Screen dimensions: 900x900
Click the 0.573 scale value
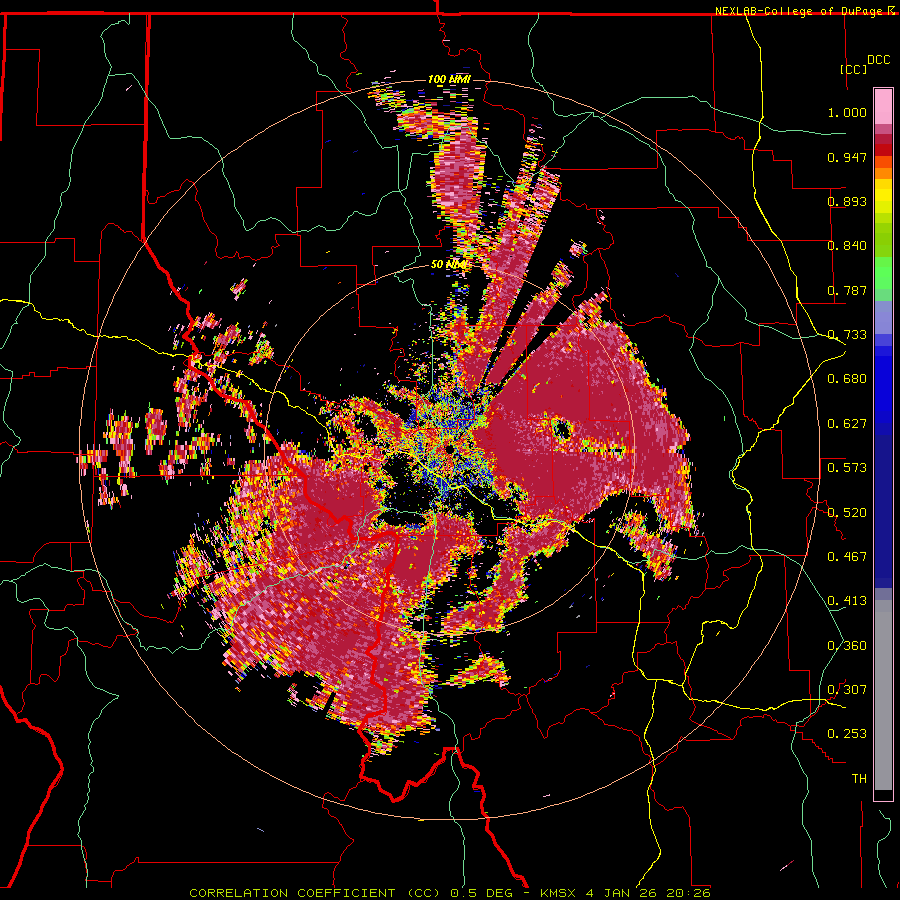point(847,467)
